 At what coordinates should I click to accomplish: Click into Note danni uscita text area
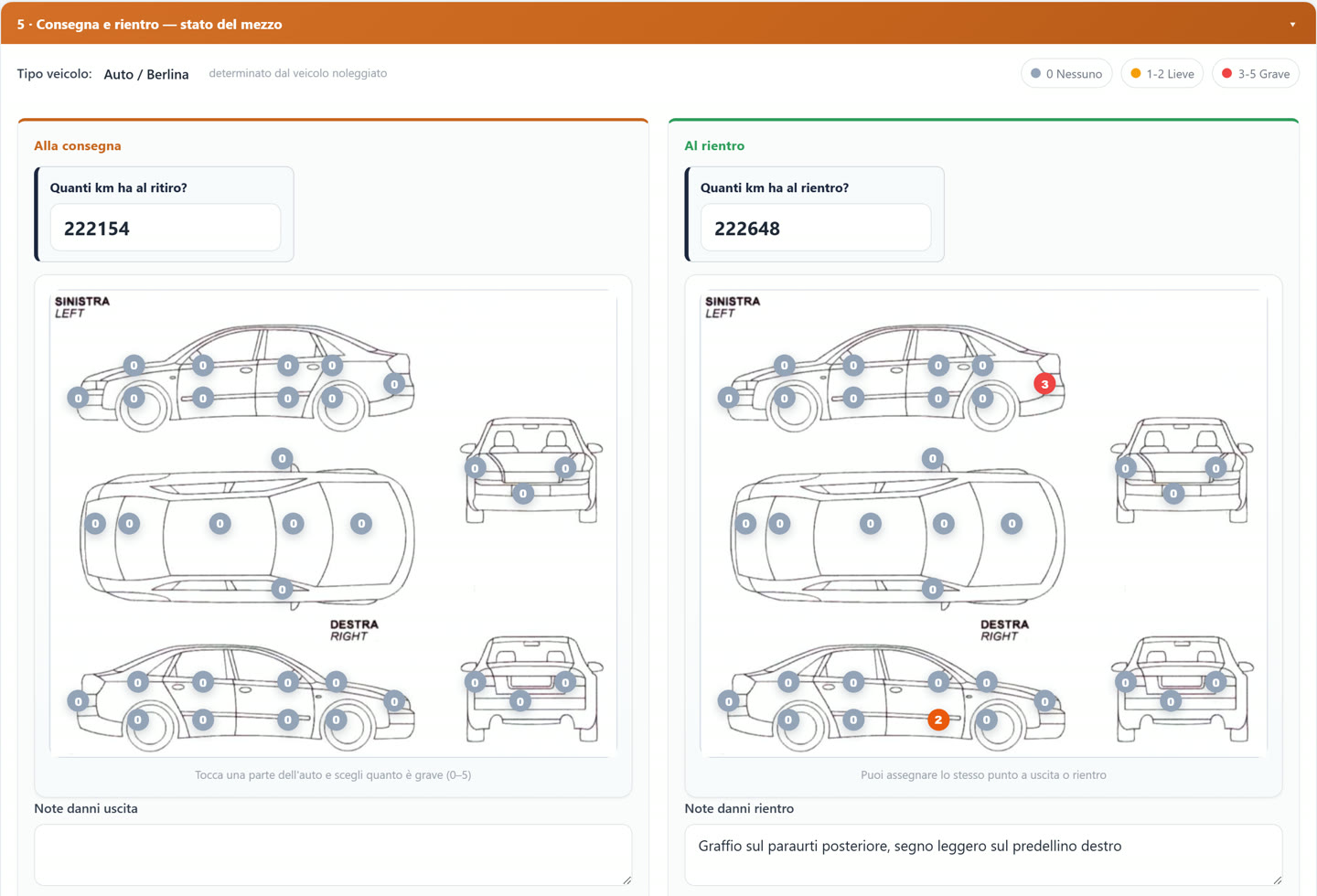click(x=333, y=855)
